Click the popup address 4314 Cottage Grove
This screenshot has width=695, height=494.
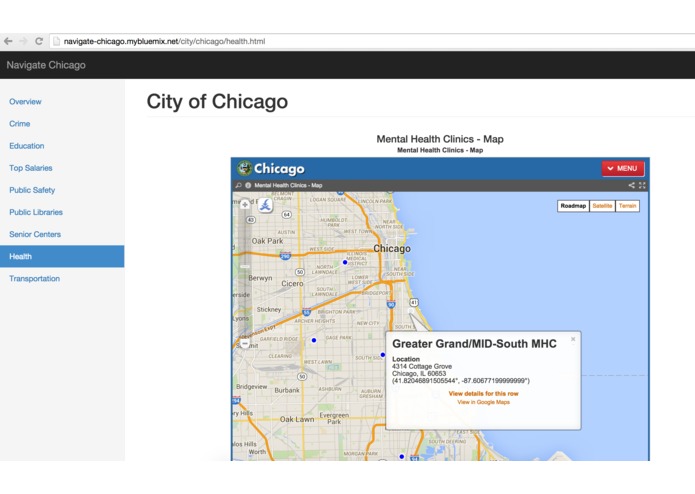tap(422, 366)
